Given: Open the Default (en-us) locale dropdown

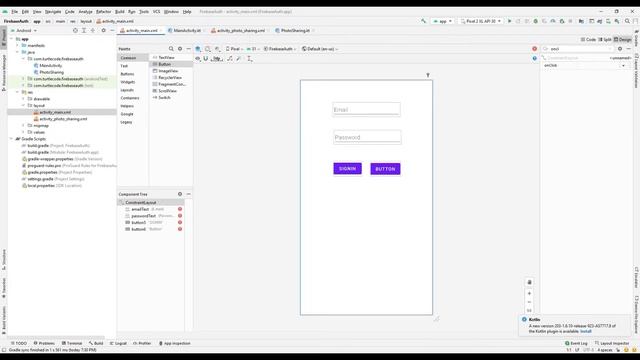Looking at the screenshot, I should (320, 49).
